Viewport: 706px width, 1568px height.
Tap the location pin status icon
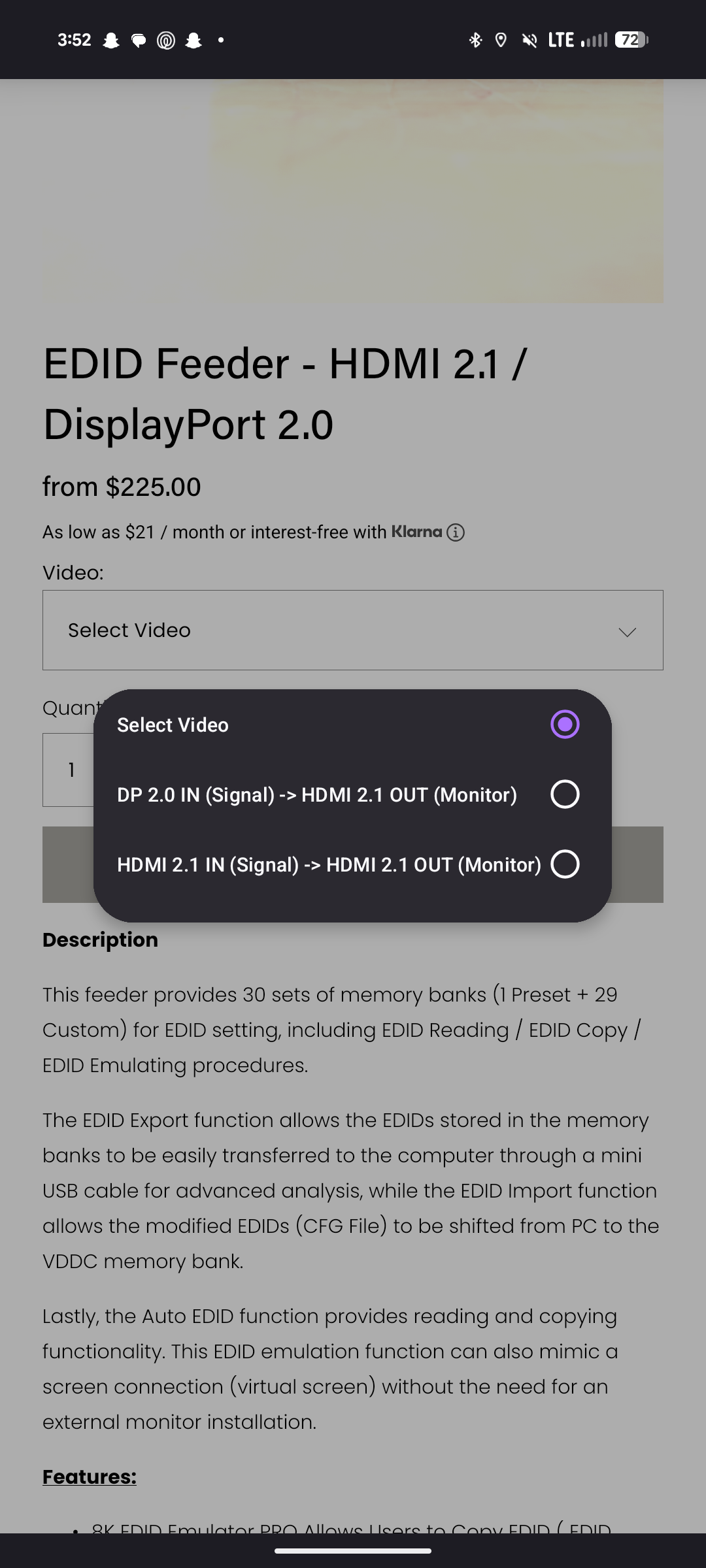[x=501, y=40]
